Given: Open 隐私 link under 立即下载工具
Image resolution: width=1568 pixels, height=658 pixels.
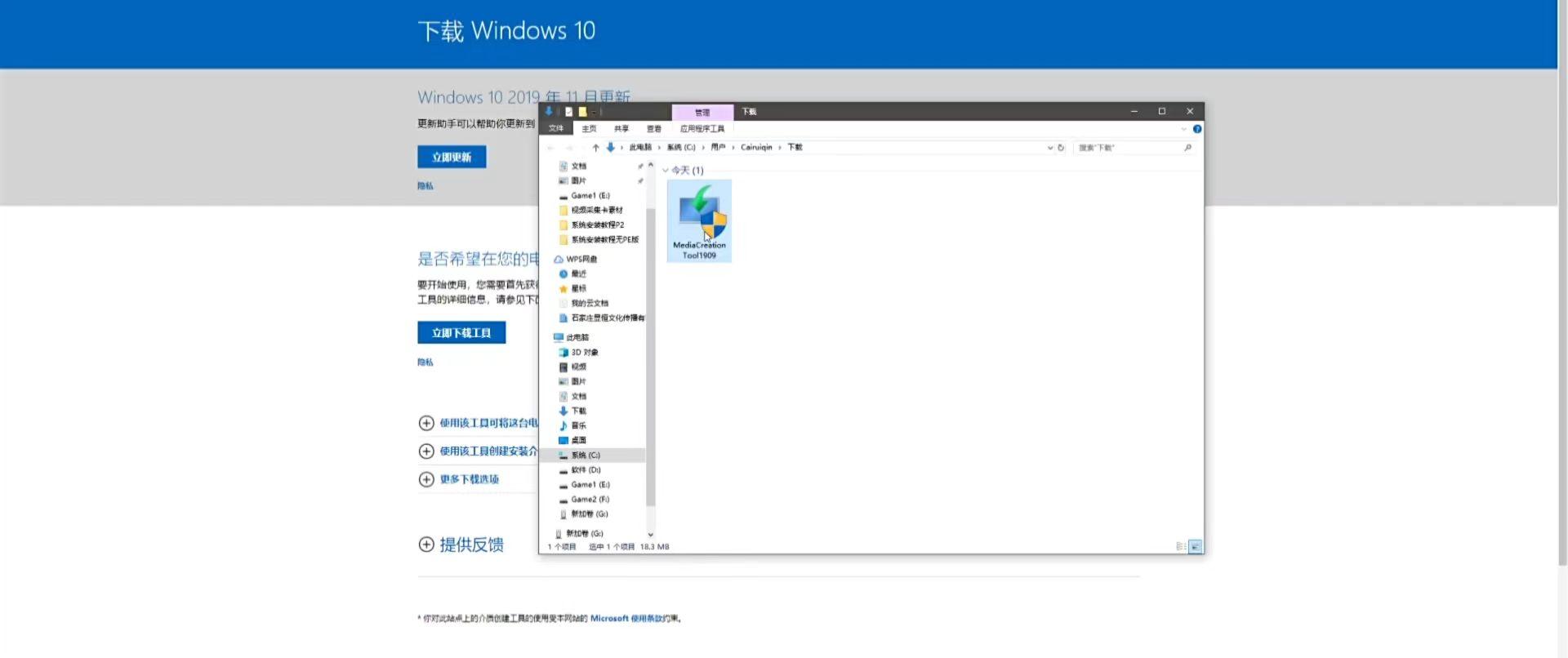Looking at the screenshot, I should click(x=425, y=362).
